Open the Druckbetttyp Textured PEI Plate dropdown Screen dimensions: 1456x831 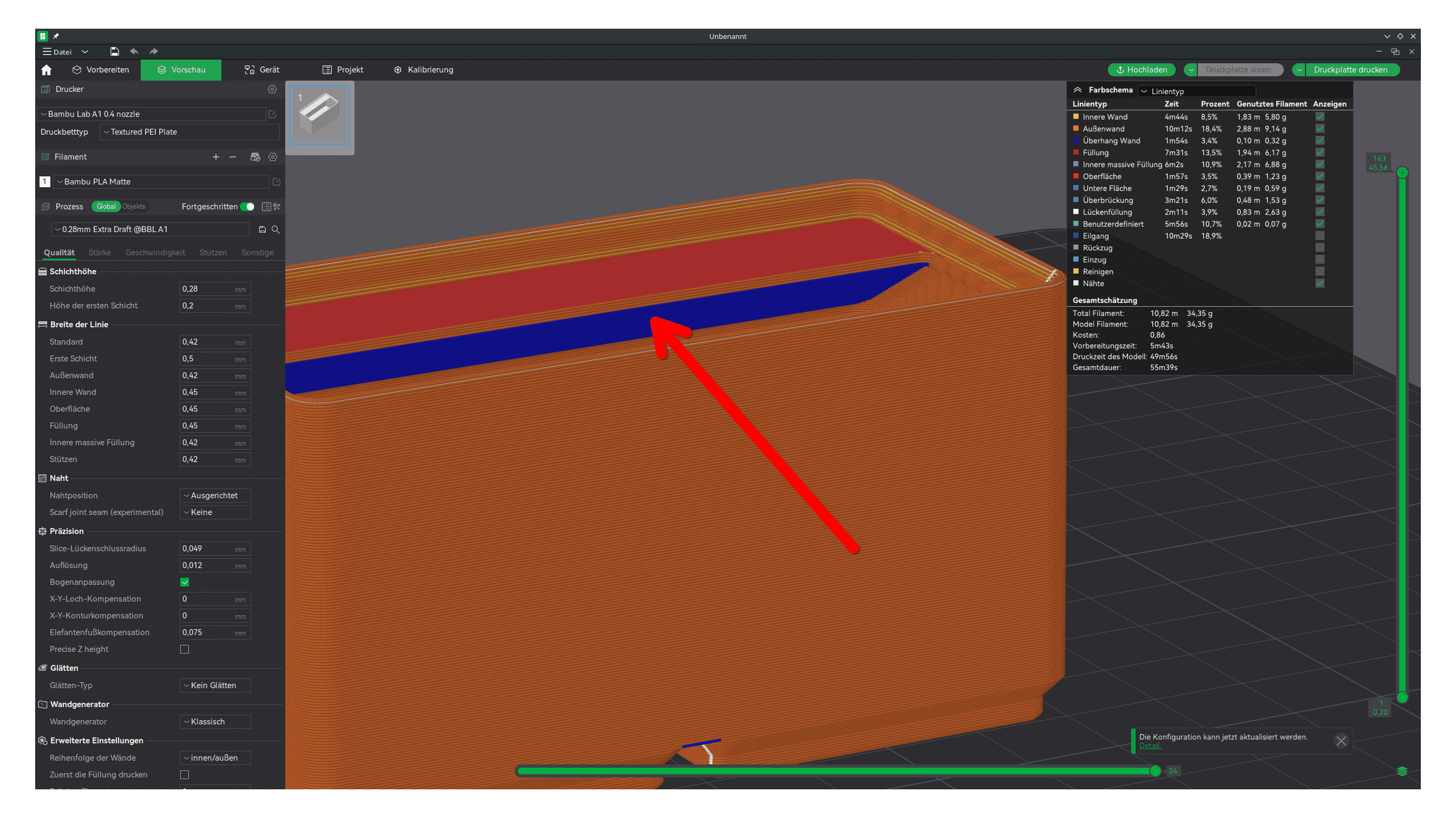(189, 132)
